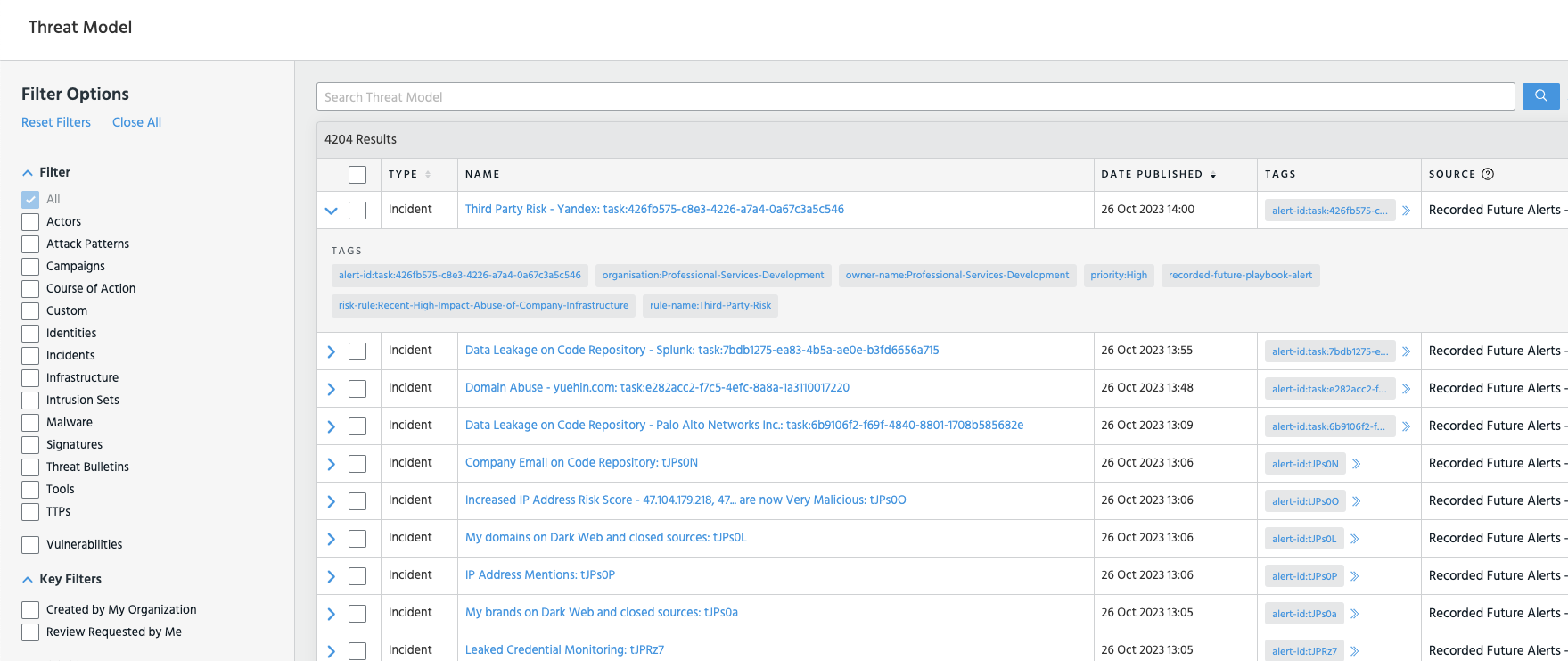Tick Created by My Organization checkbox
This screenshot has height=661, width=1568.
(30, 610)
